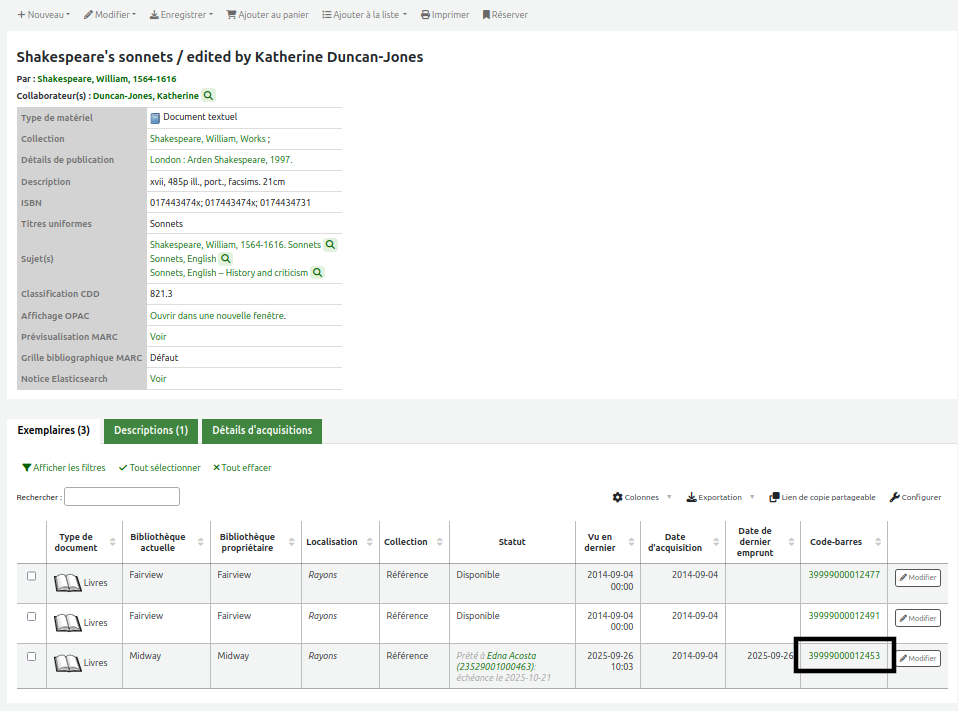
Task: Click the Document textuel material type icon
Action: coord(155,118)
